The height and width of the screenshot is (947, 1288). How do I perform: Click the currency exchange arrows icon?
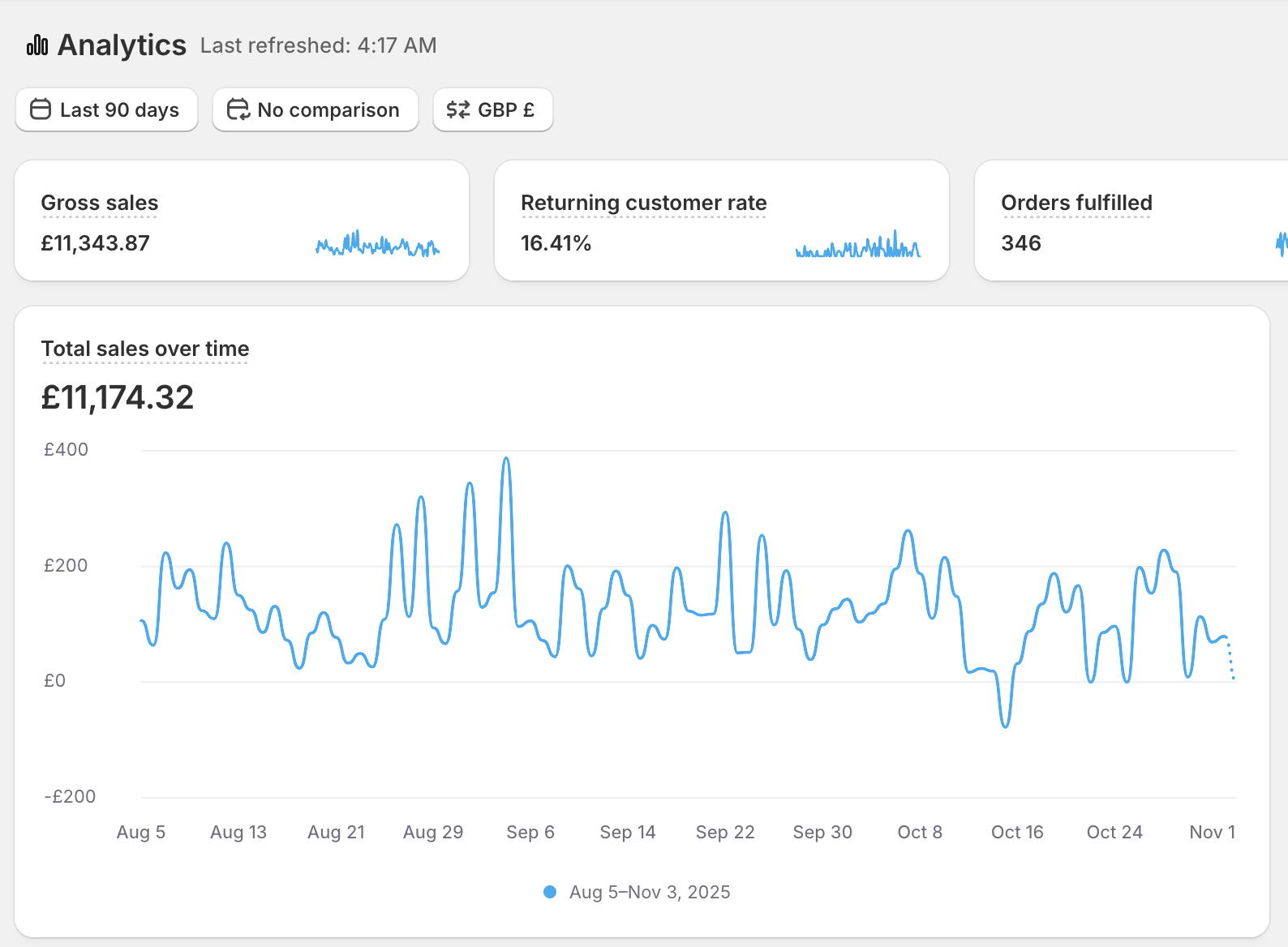458,109
